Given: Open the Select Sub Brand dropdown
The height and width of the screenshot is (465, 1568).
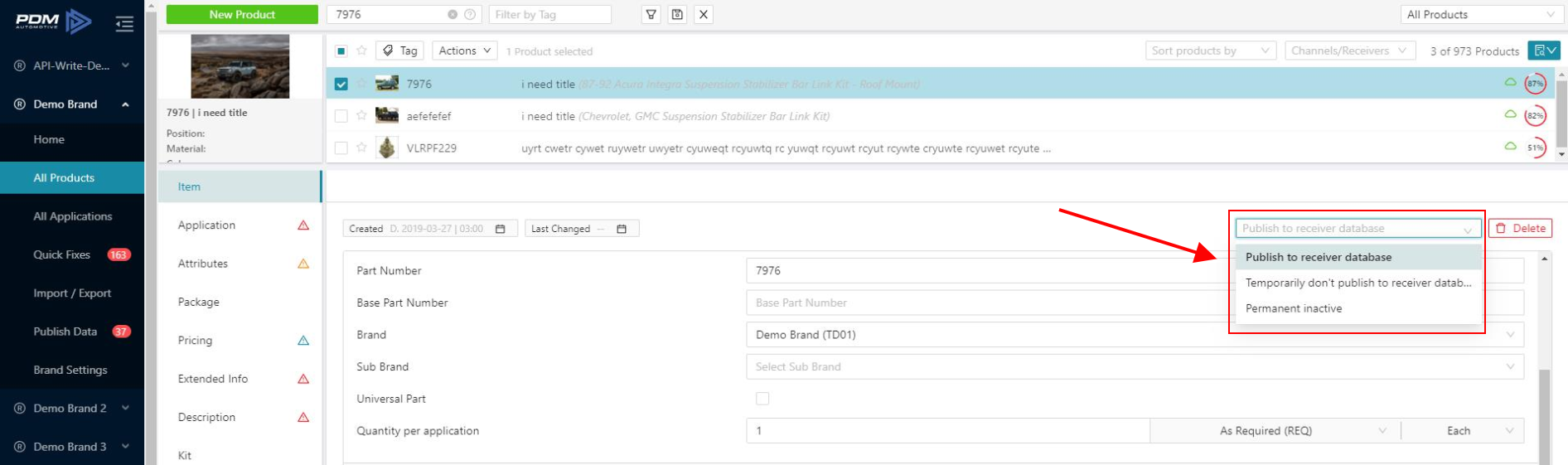Looking at the screenshot, I should coord(1135,366).
